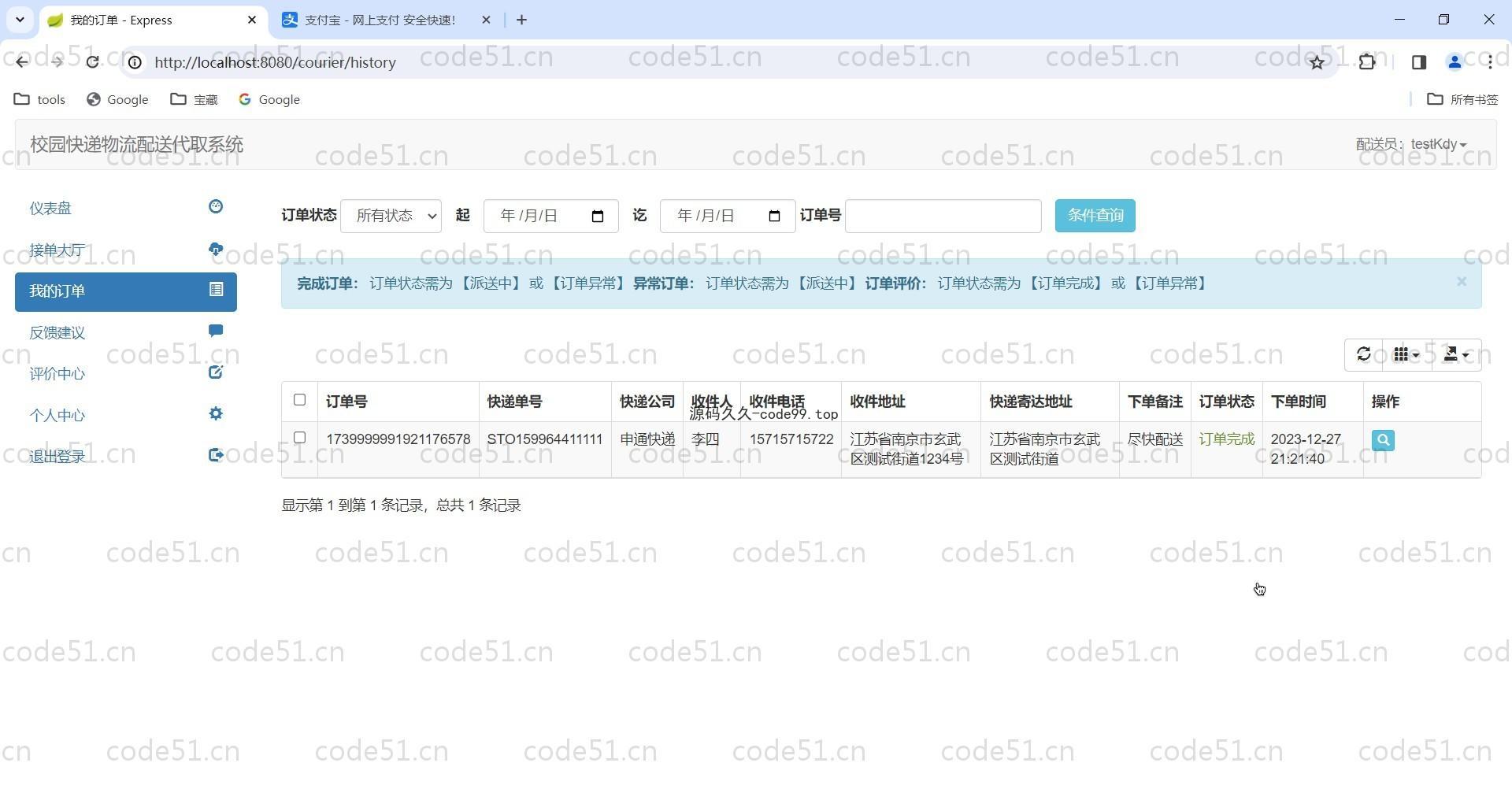Screen dimensions: 1512x811
Task: Tick the checkbox for order 1739999991921176578
Action: tap(299, 438)
